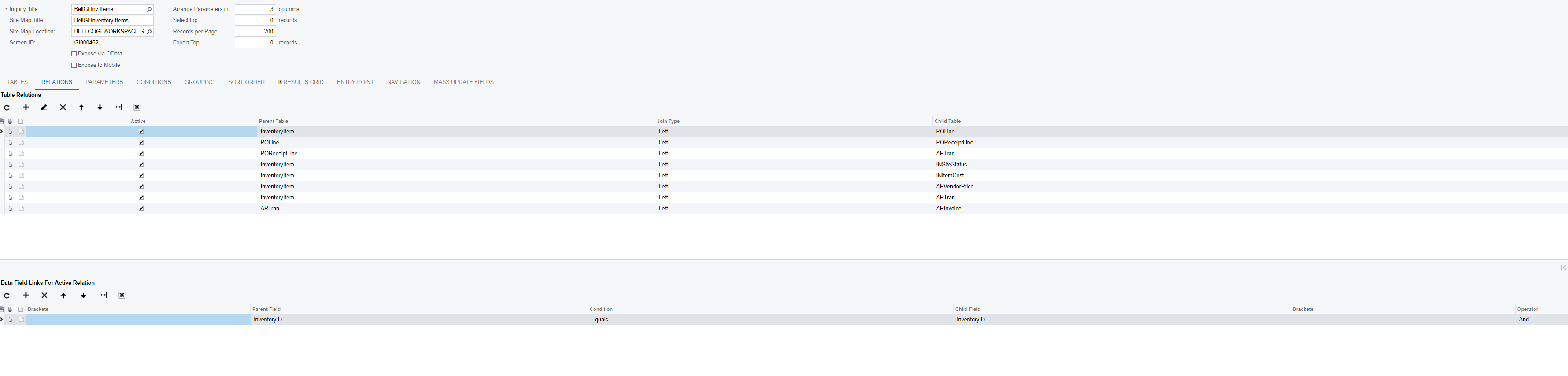Tick the Expose to Mobile checkbox
This screenshot has width=1568, height=376.
74,65
